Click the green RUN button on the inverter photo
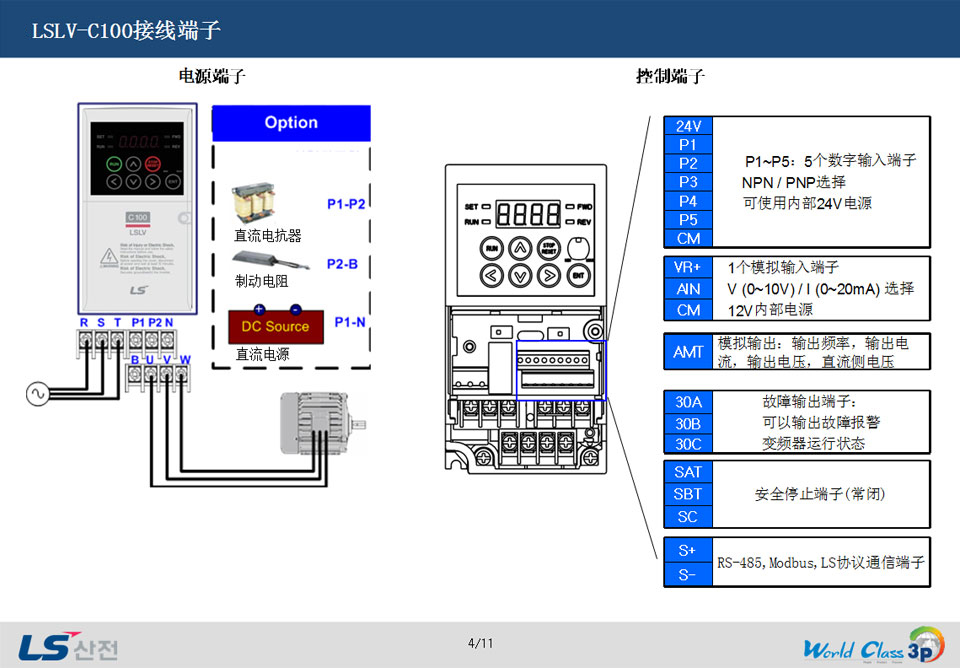This screenshot has width=960, height=668. click(114, 163)
